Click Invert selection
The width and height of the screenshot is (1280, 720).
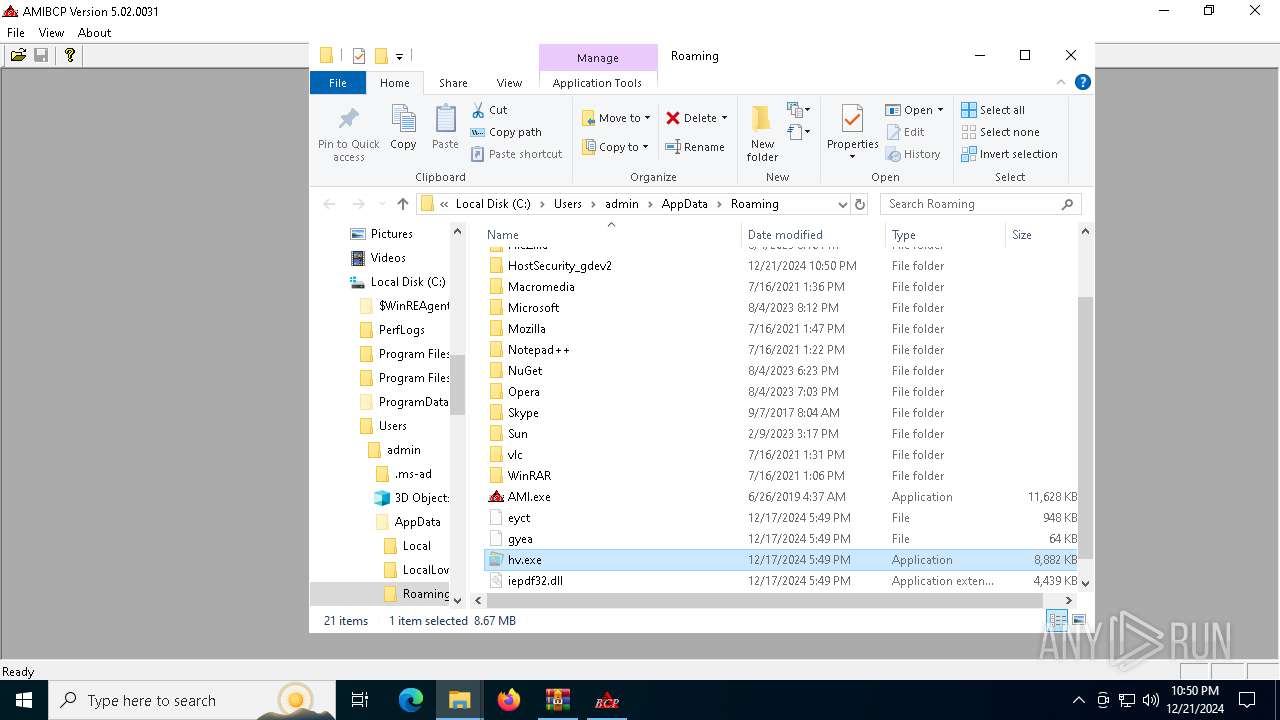(x=1009, y=154)
